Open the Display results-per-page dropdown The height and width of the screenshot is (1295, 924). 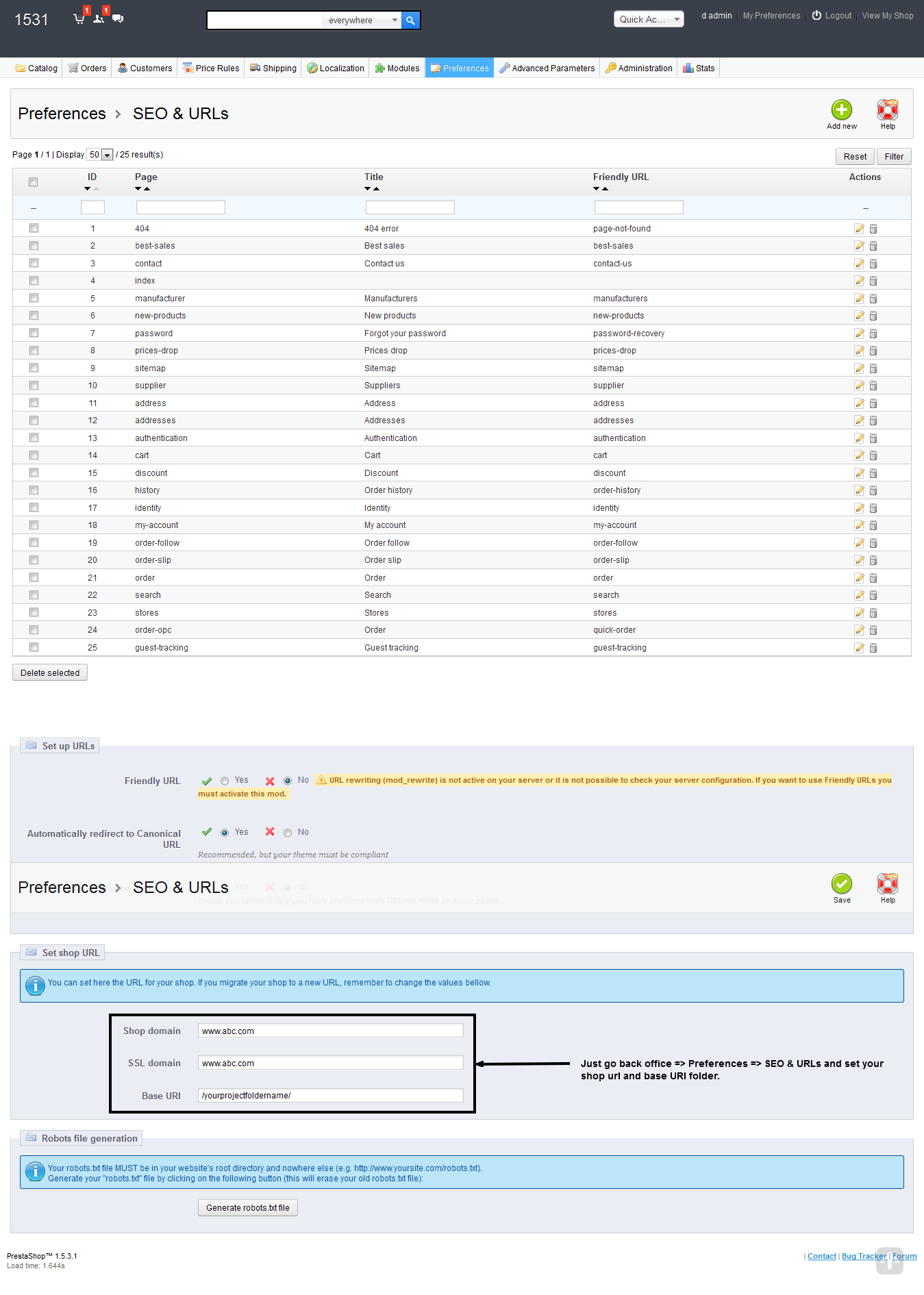100,155
